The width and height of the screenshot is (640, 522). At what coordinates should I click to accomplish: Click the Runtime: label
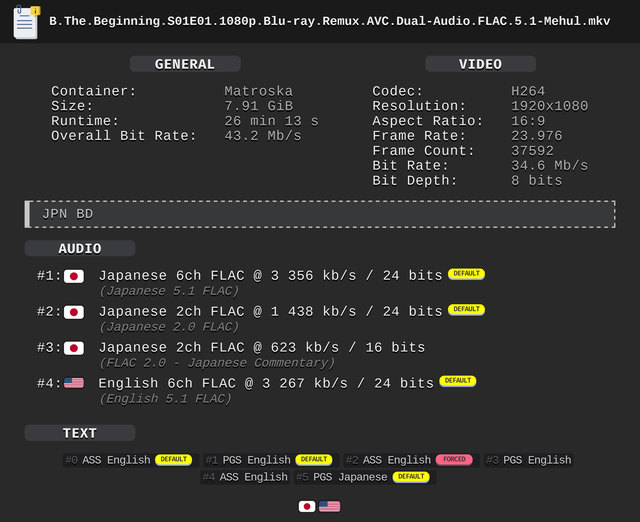pyautogui.click(x=85, y=121)
